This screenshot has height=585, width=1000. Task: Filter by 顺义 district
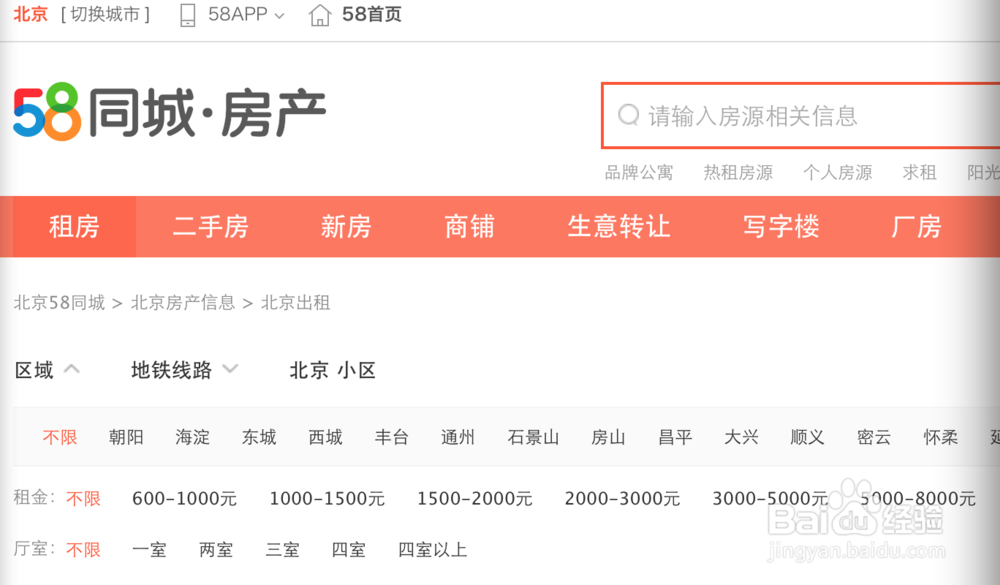[807, 437]
